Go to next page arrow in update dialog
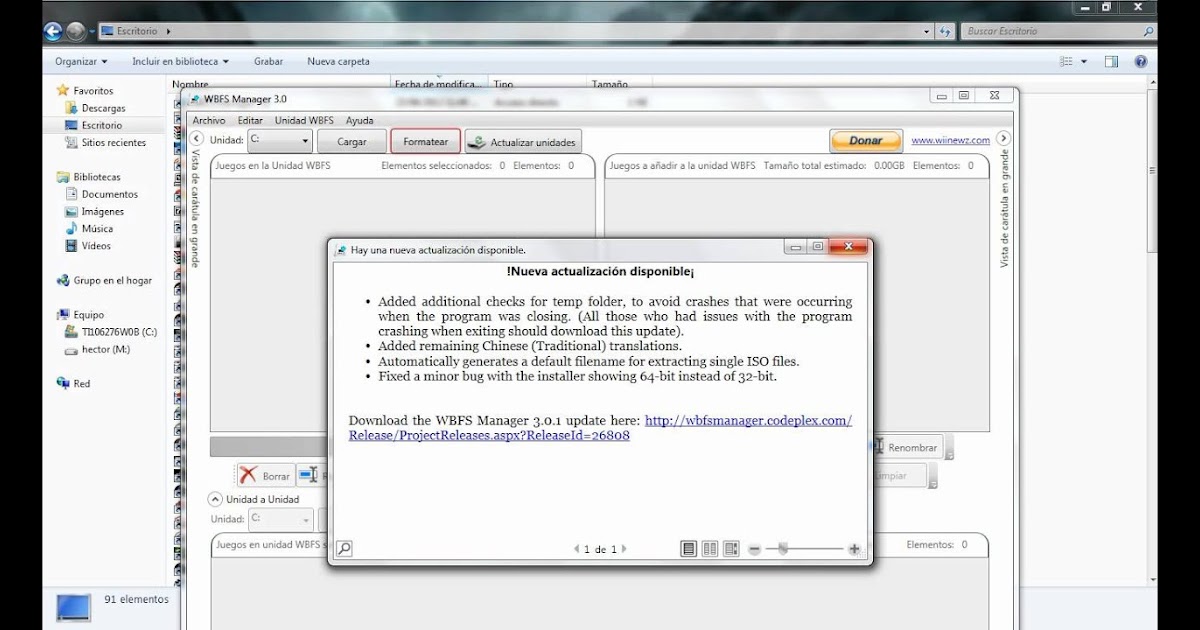Viewport: 1200px width, 630px height. tap(625, 549)
